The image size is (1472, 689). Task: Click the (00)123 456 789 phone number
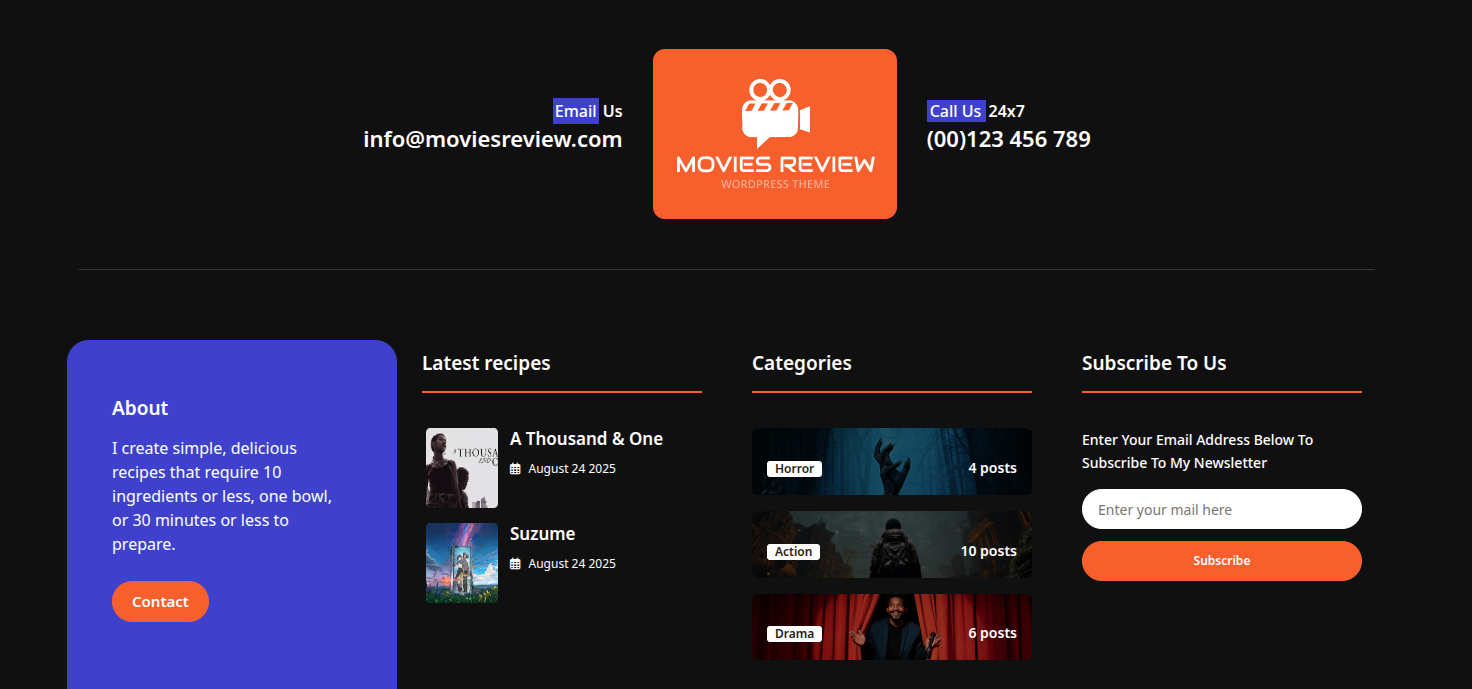(1008, 139)
